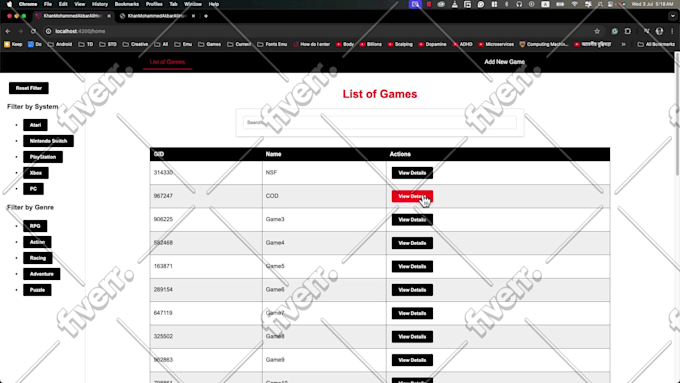Screen dimensions: 680x383
Task: Open the Bookmarks menu in menu bar
Action: 127,4
